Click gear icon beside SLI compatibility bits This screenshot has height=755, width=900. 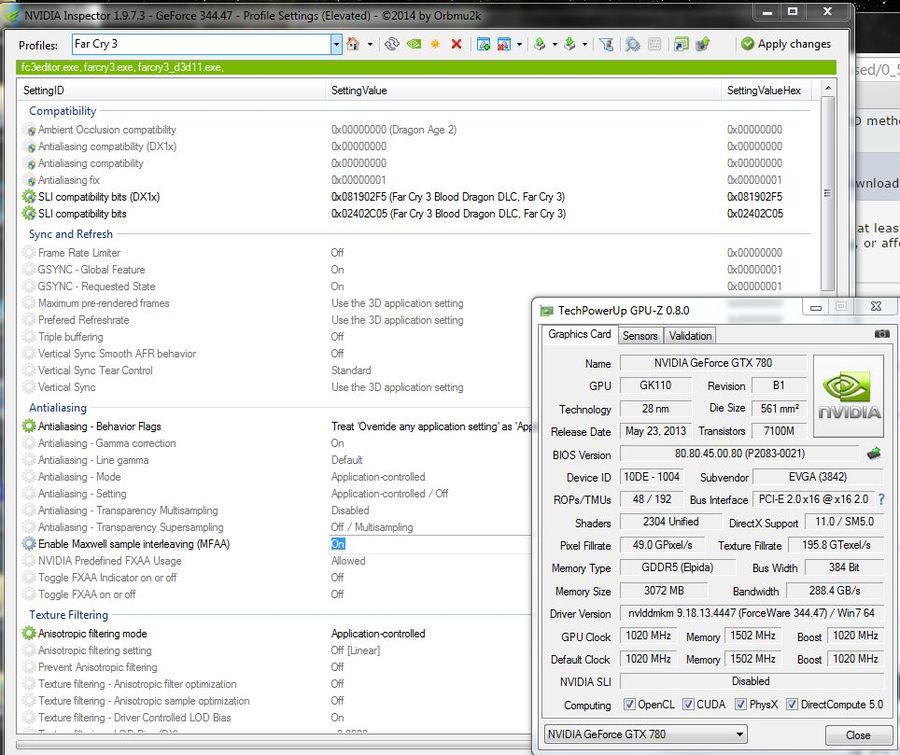(x=29, y=214)
